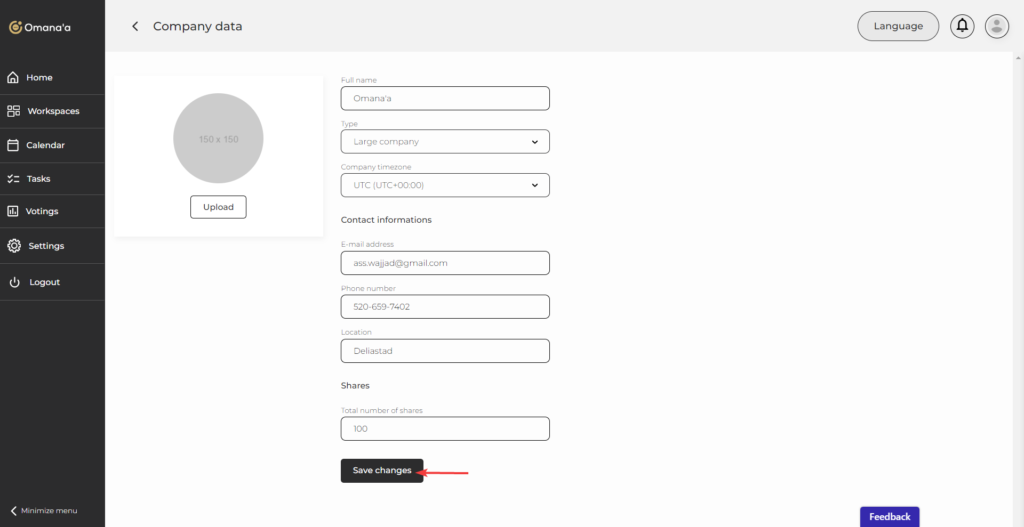Image resolution: width=1024 pixels, height=527 pixels.
Task: Click the Votings chart icon
Action: (13, 212)
